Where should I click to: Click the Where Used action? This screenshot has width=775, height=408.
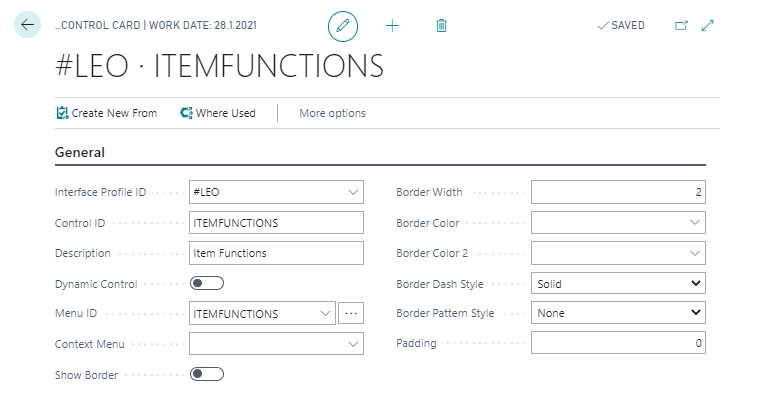click(218, 113)
